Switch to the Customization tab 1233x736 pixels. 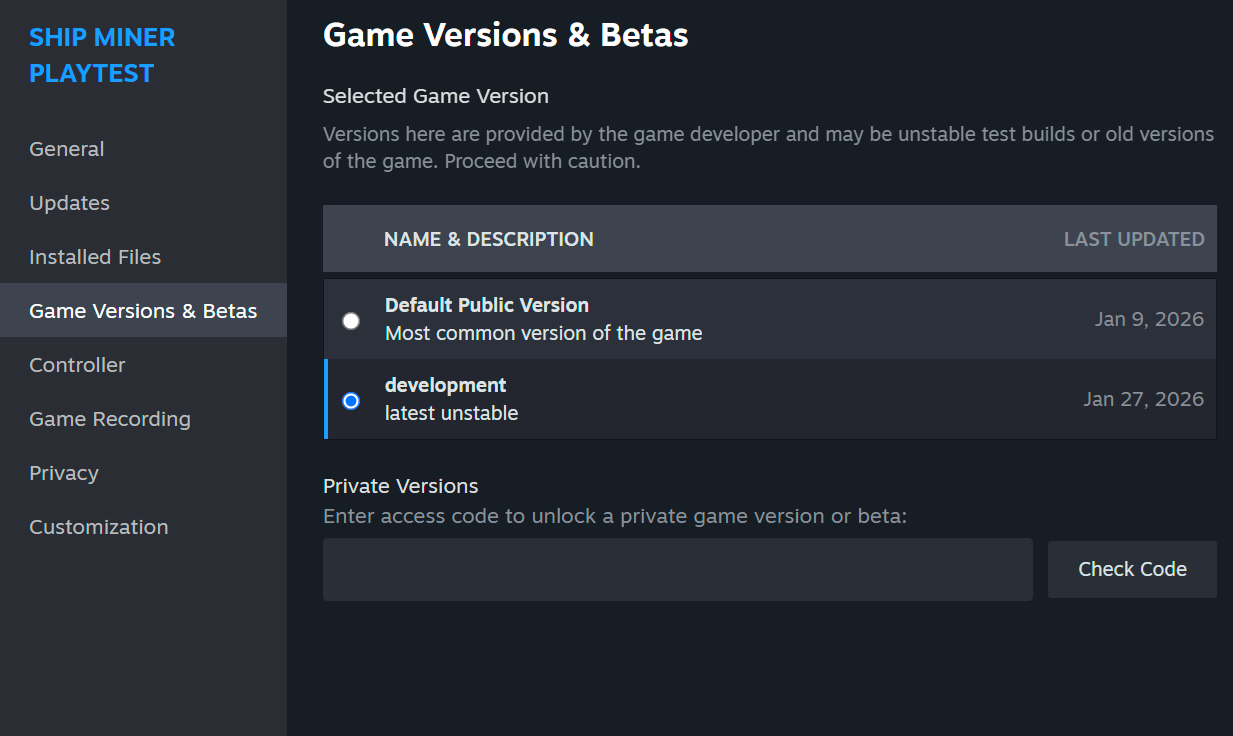(x=99, y=527)
